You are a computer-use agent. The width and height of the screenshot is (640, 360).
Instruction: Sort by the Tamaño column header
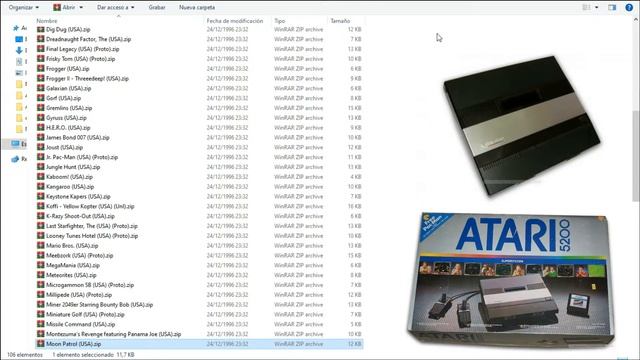340,21
